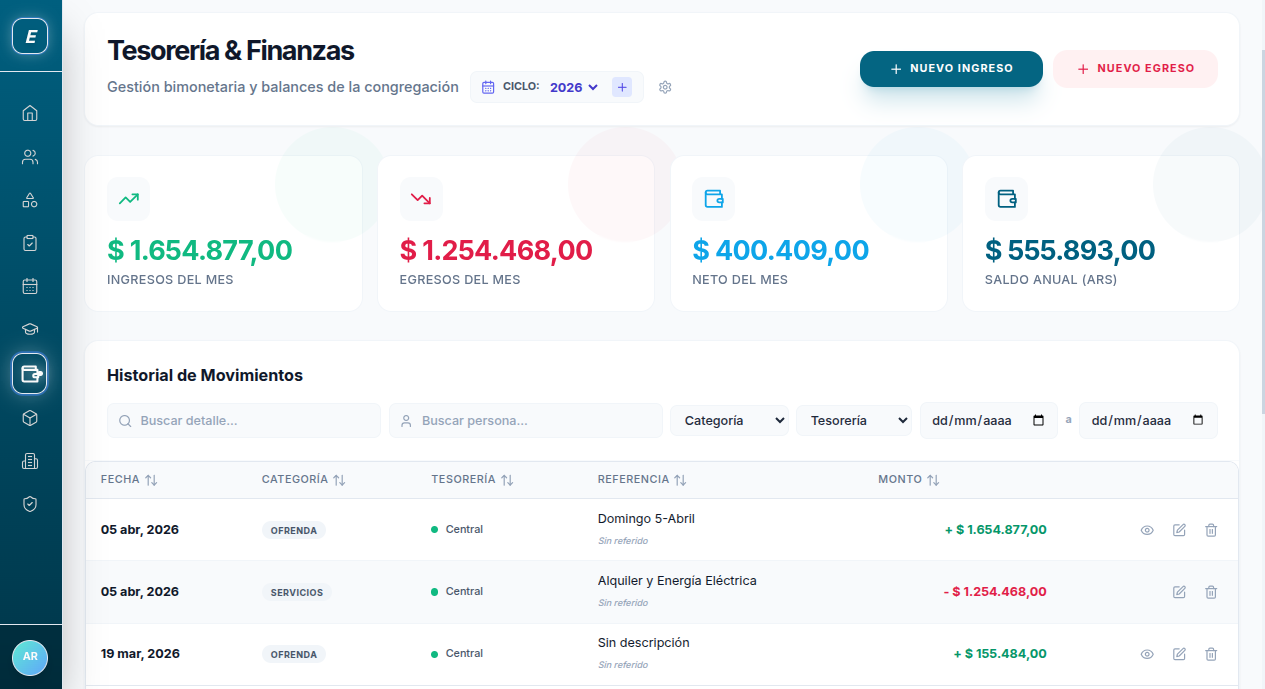Click the Nuevo Ingreso button
The height and width of the screenshot is (689, 1265).
(951, 69)
